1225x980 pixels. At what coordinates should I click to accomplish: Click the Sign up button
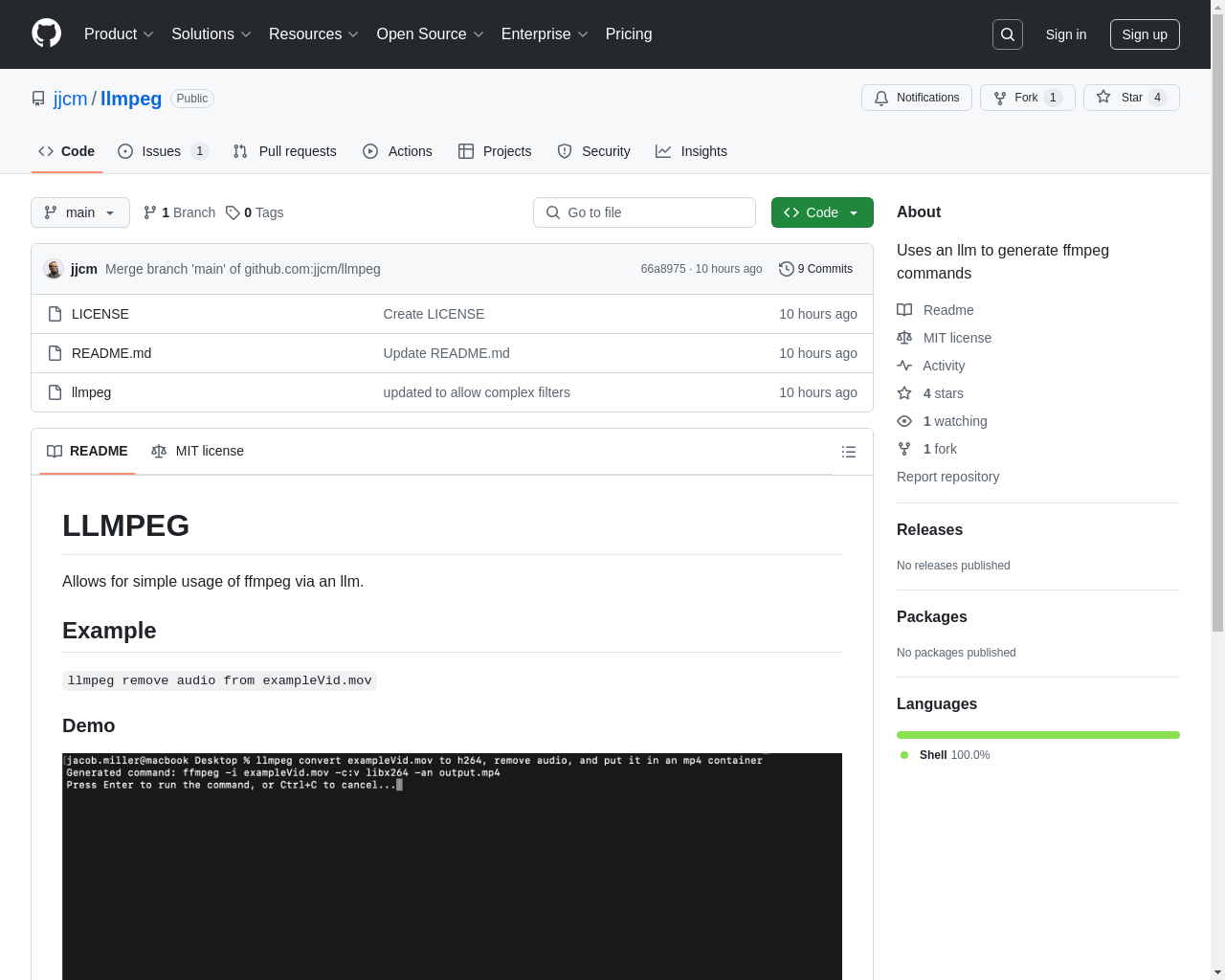pos(1145,34)
